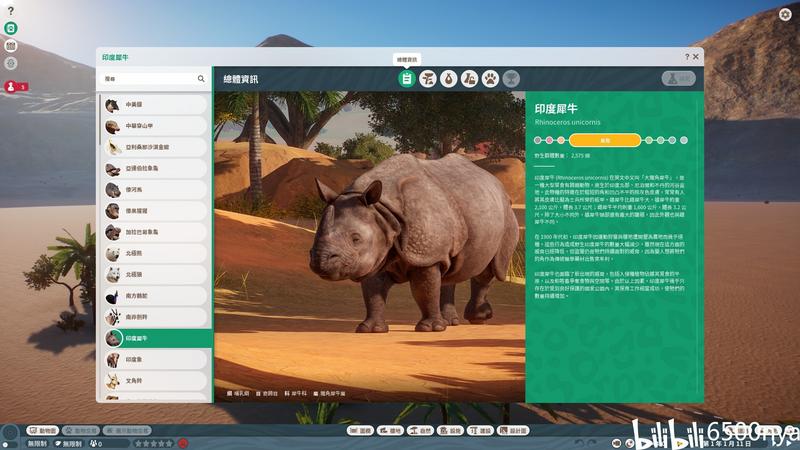The image size is (800, 450).
Task: Close the Zoopedia window
Action: pos(695,57)
